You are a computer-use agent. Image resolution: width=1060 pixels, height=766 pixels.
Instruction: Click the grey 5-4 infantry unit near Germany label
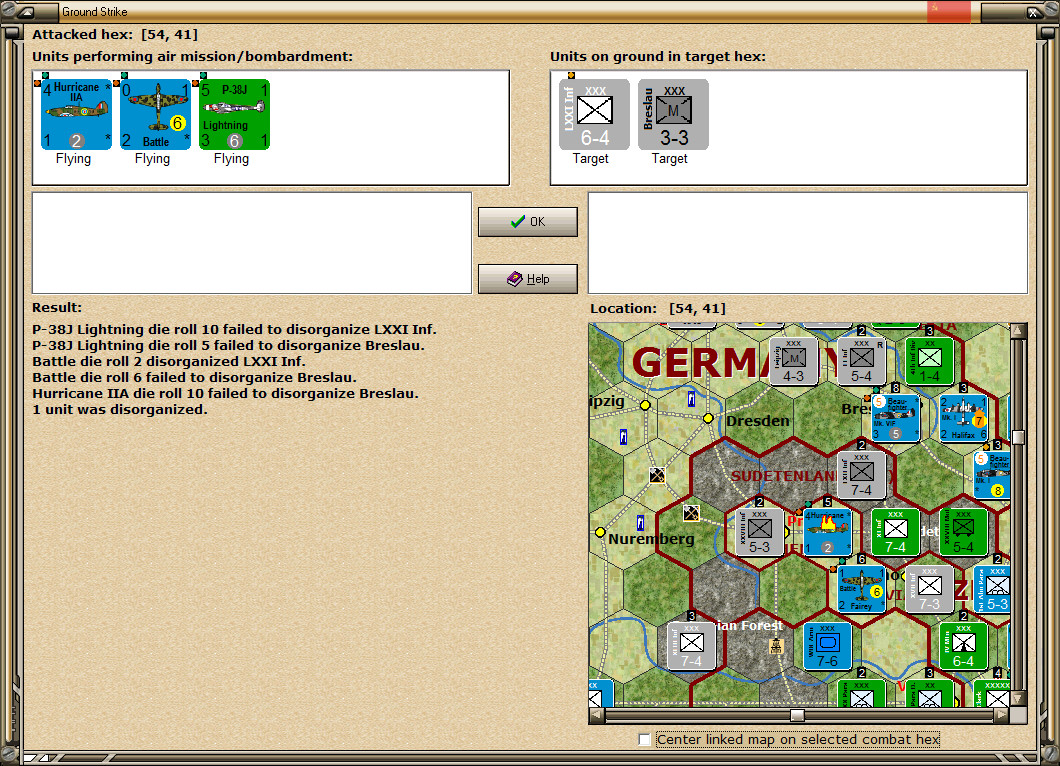pos(861,362)
